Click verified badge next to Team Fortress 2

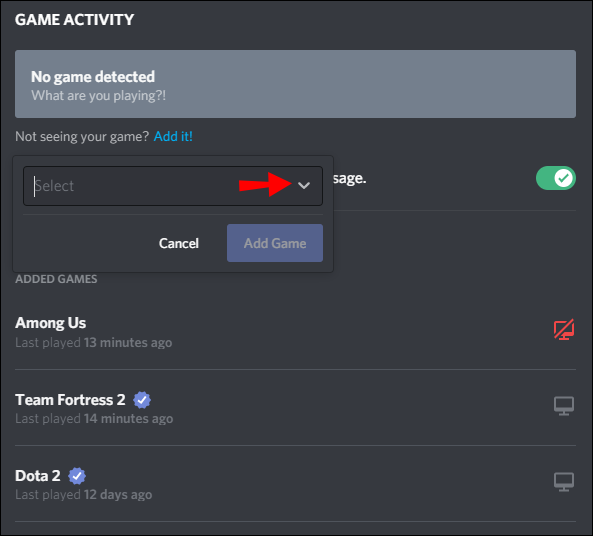tap(142, 400)
